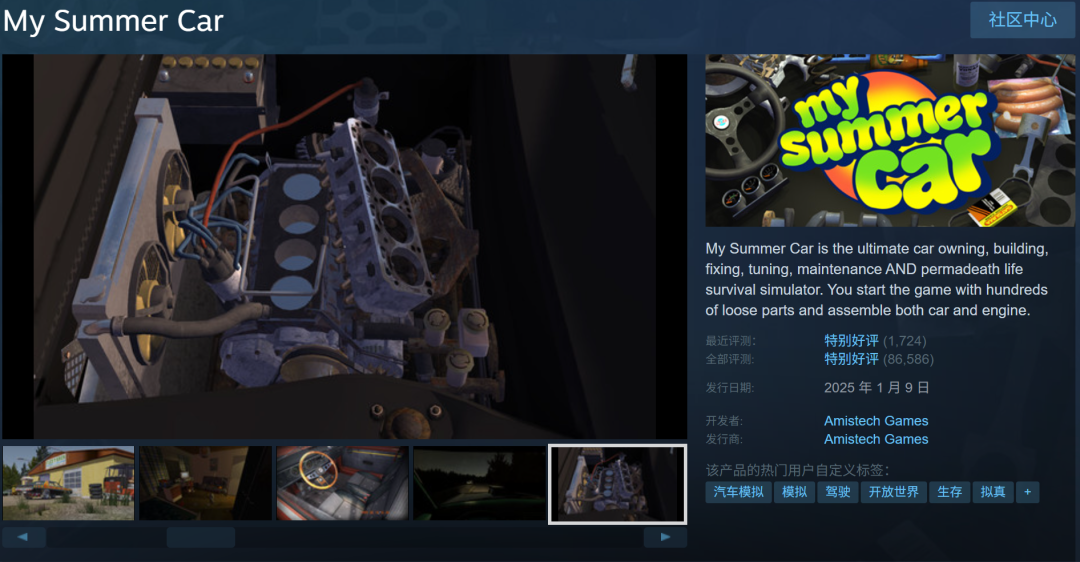This screenshot has height=562, width=1080.
Task: Click the 驾驶 tag
Action: [x=838, y=492]
